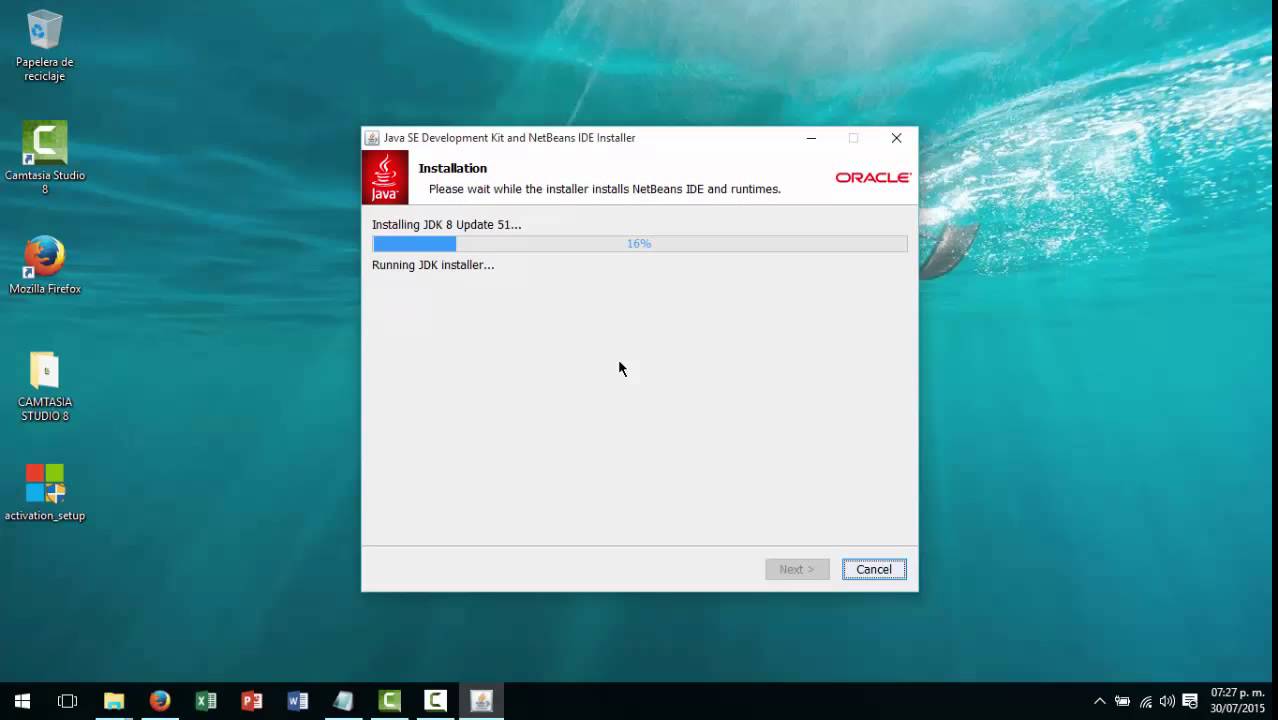The image size is (1278, 720).
Task: Click the greyed-out maximize button
Action: click(x=853, y=138)
